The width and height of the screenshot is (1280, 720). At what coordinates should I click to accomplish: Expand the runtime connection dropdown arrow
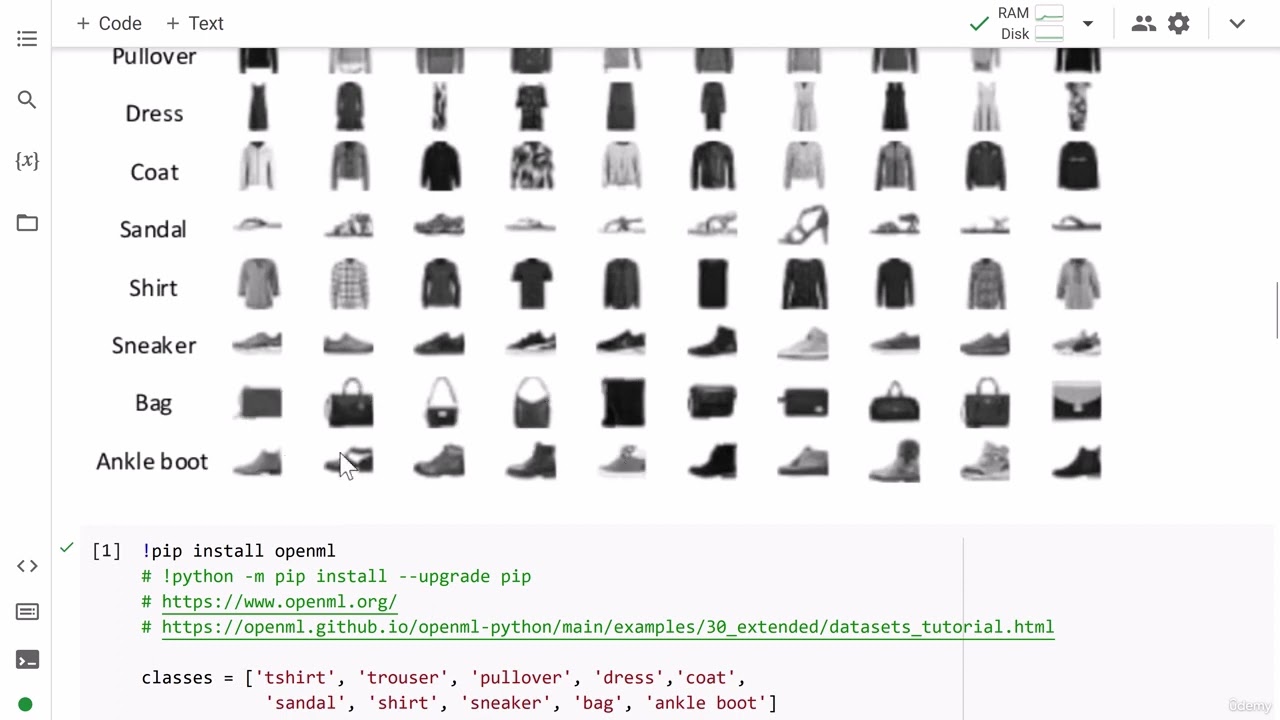tap(1088, 23)
